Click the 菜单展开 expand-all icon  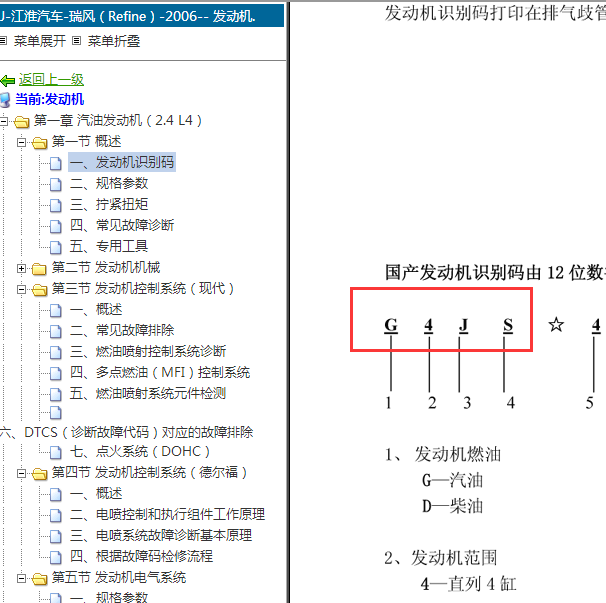coord(3,41)
